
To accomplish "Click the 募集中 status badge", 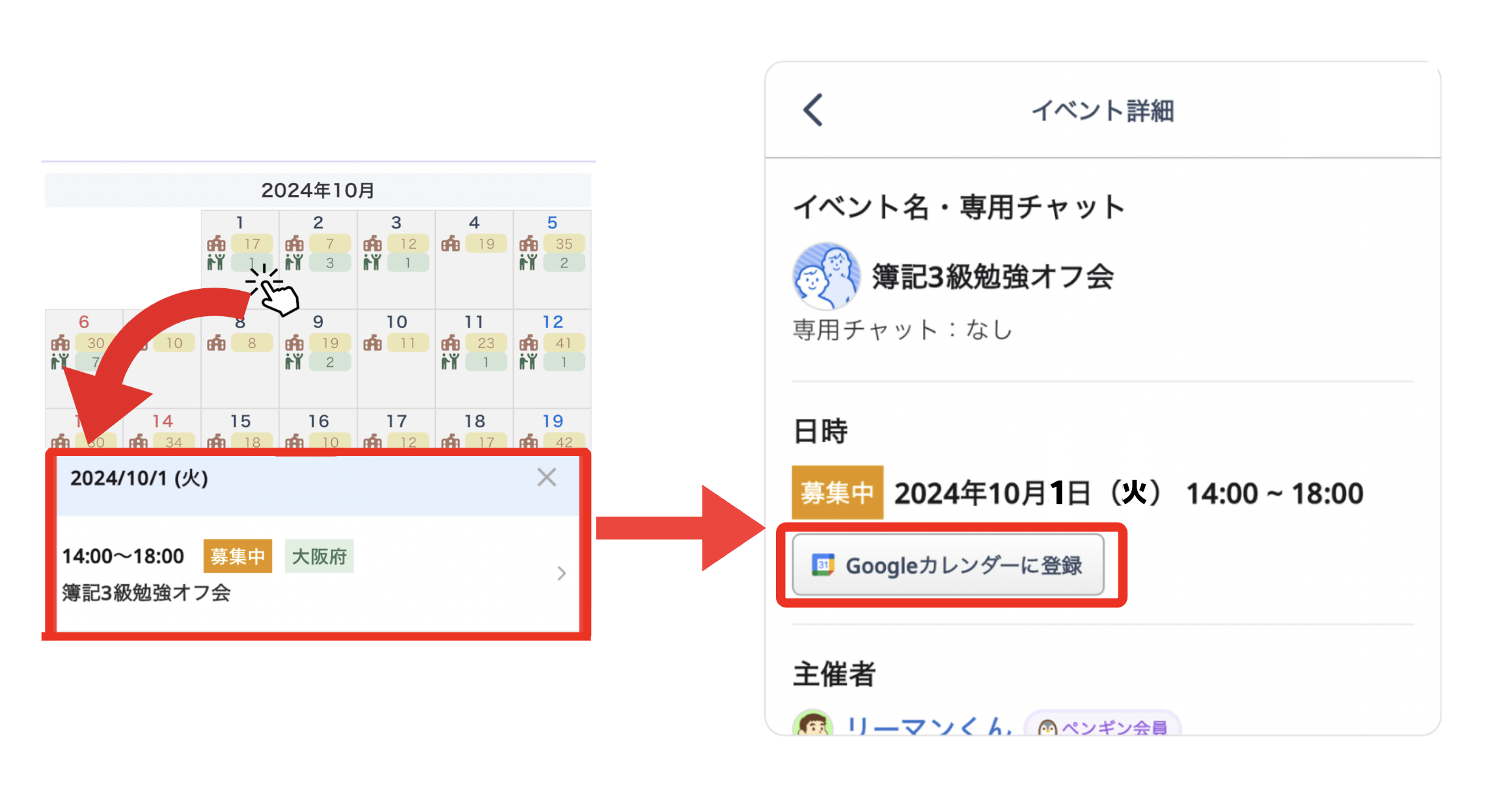I will pyautogui.click(x=237, y=556).
